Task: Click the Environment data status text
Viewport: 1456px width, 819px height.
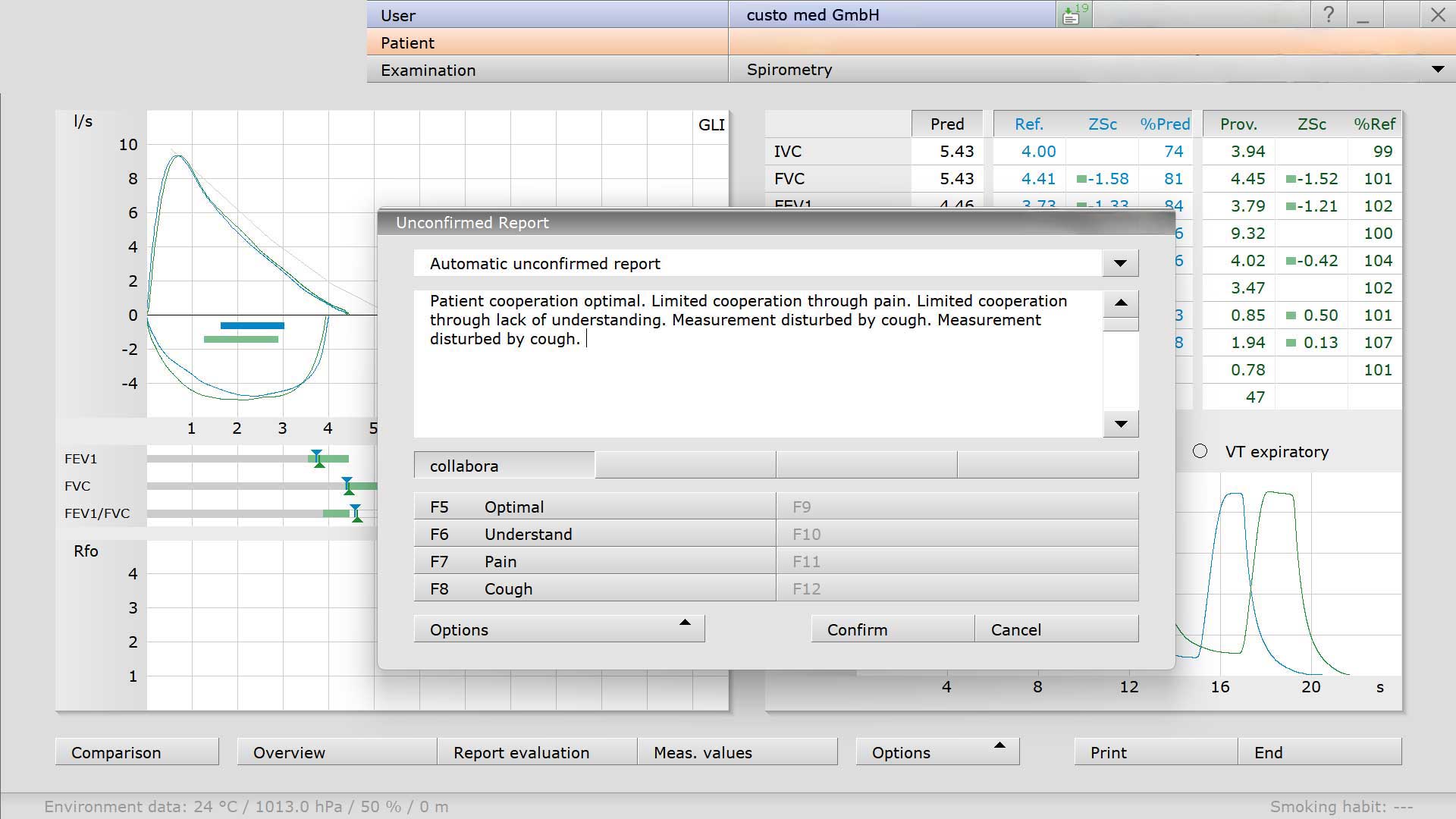Action: pyautogui.click(x=246, y=806)
